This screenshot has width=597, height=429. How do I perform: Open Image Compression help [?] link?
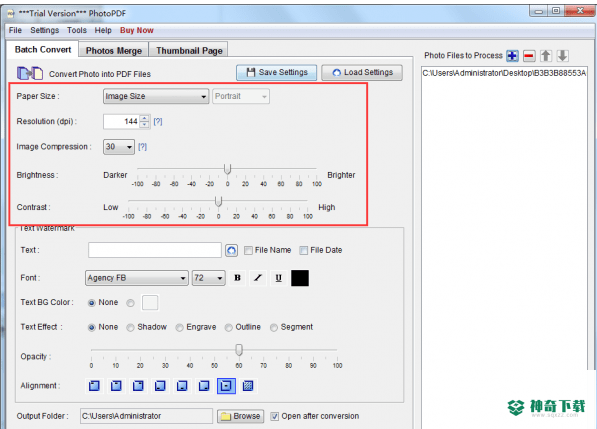tap(142, 147)
